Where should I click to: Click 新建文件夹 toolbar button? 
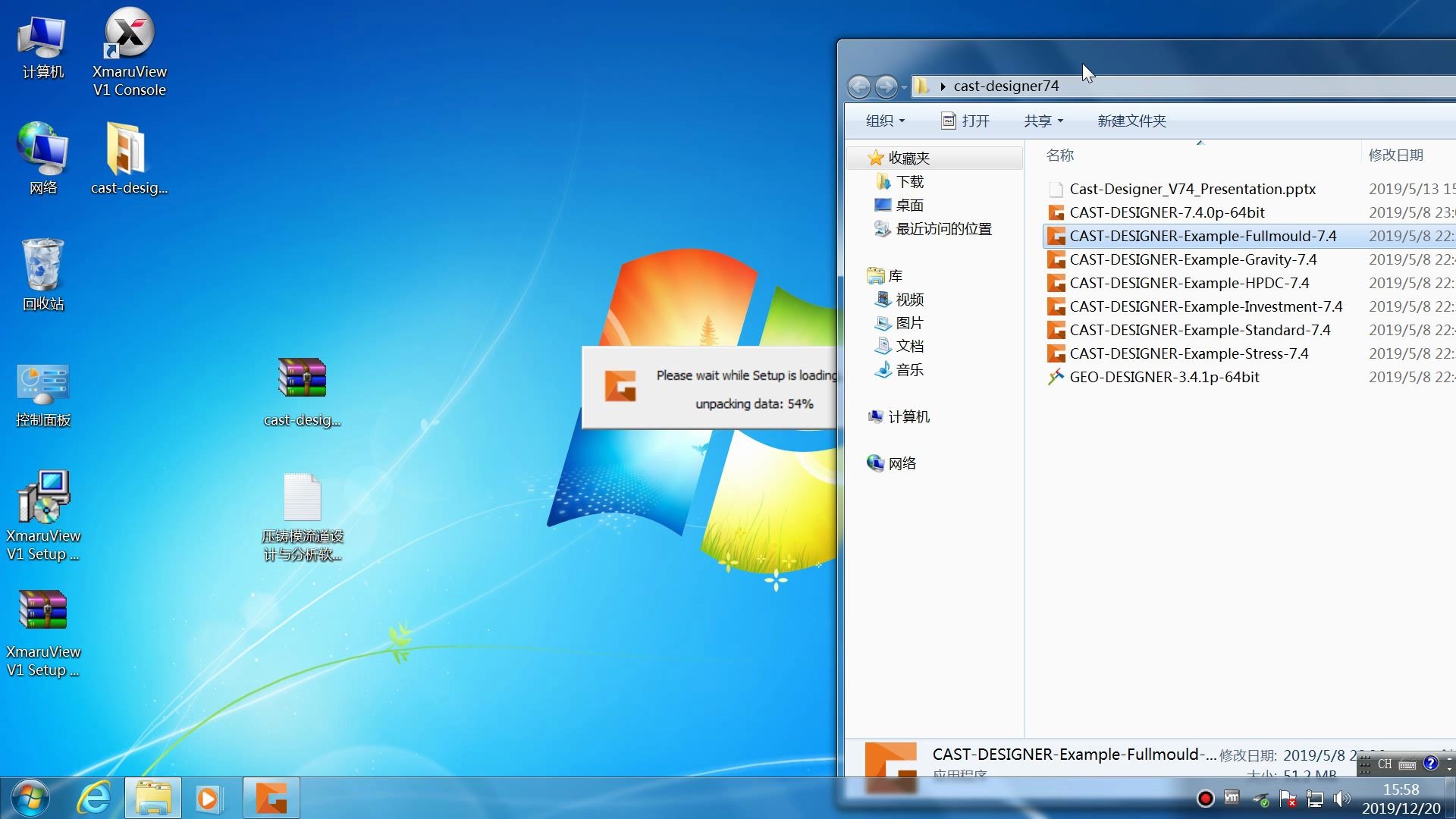(1131, 121)
